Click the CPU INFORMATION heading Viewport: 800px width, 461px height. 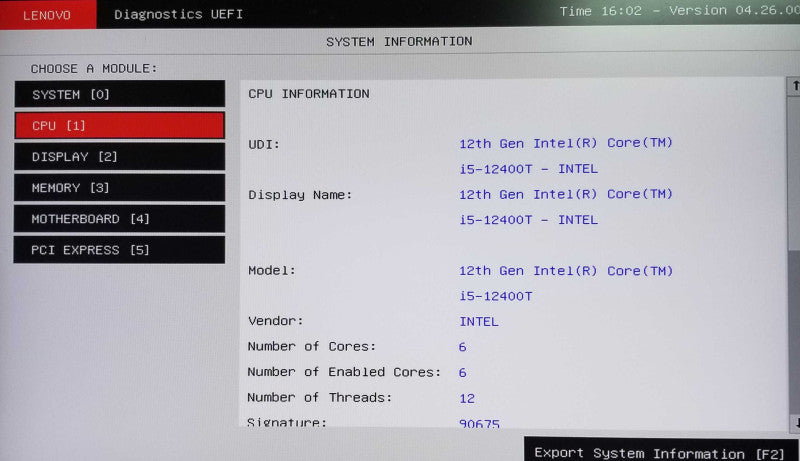[309, 94]
